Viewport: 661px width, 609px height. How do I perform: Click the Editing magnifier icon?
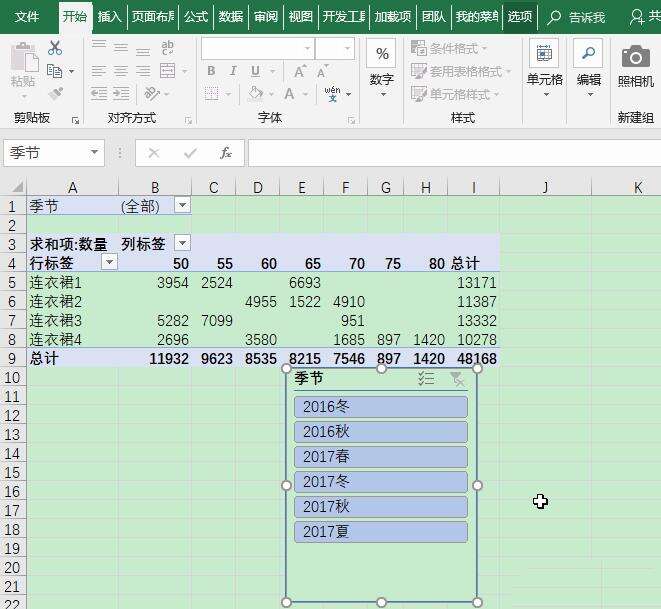pyautogui.click(x=588, y=53)
